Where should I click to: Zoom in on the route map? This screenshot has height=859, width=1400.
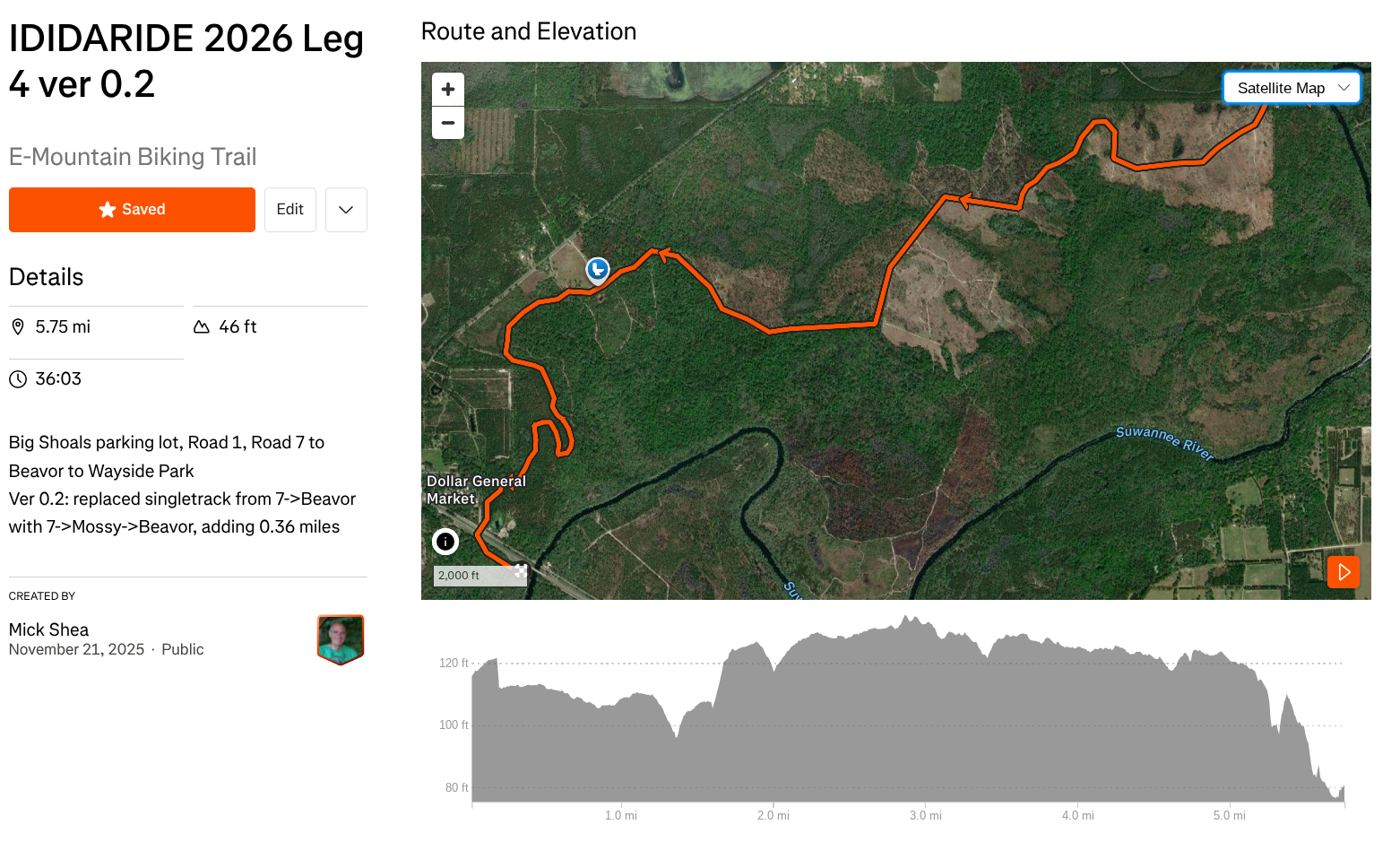448,90
